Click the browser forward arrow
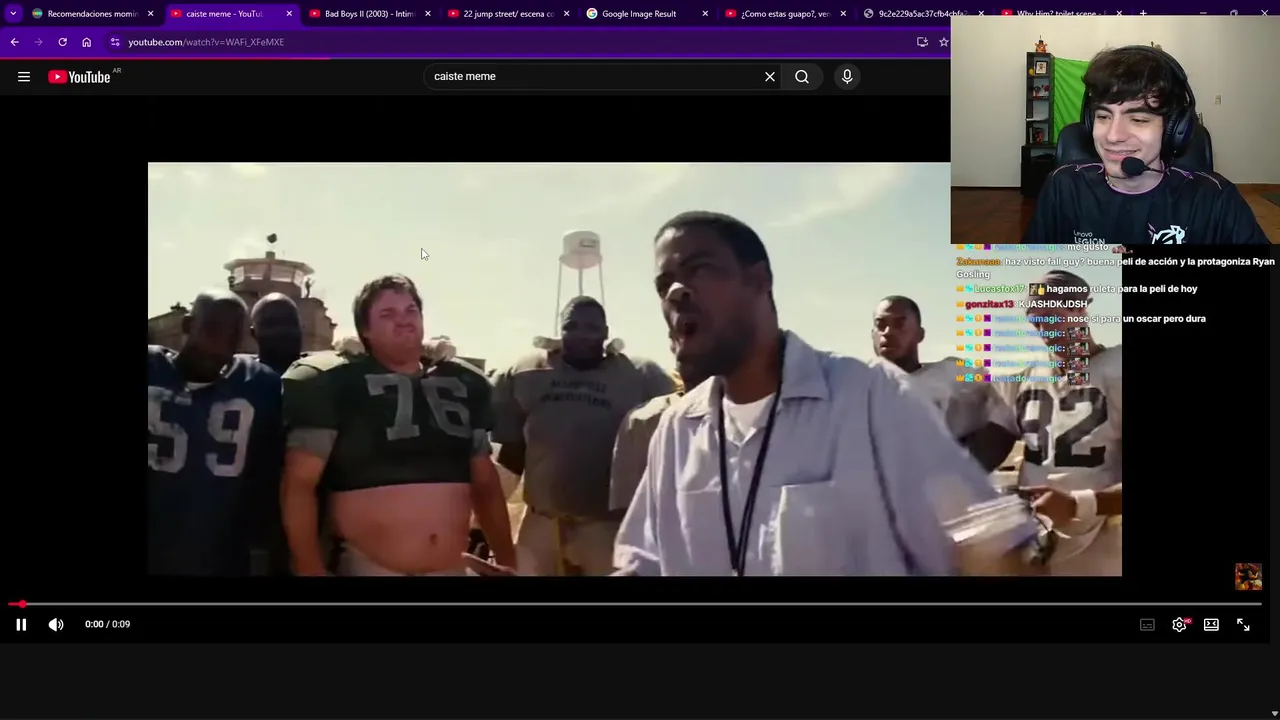The image size is (1280, 720). tap(38, 42)
